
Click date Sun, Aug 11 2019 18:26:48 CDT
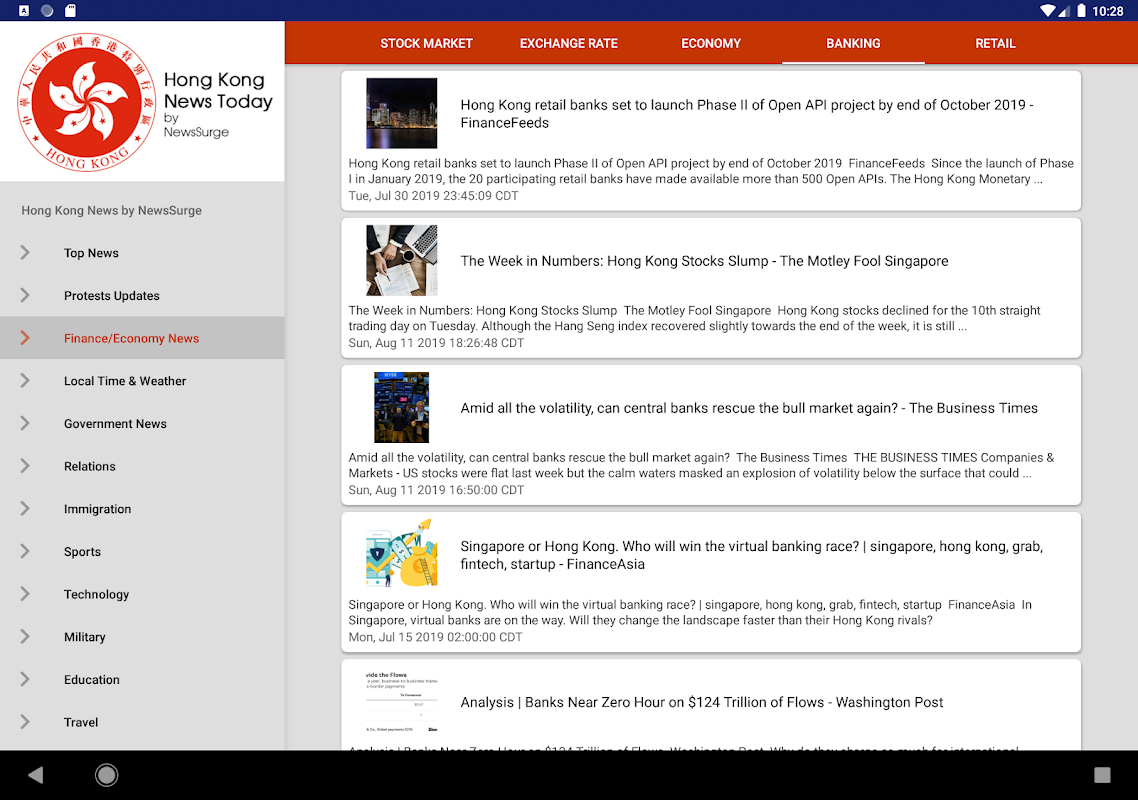click(436, 343)
